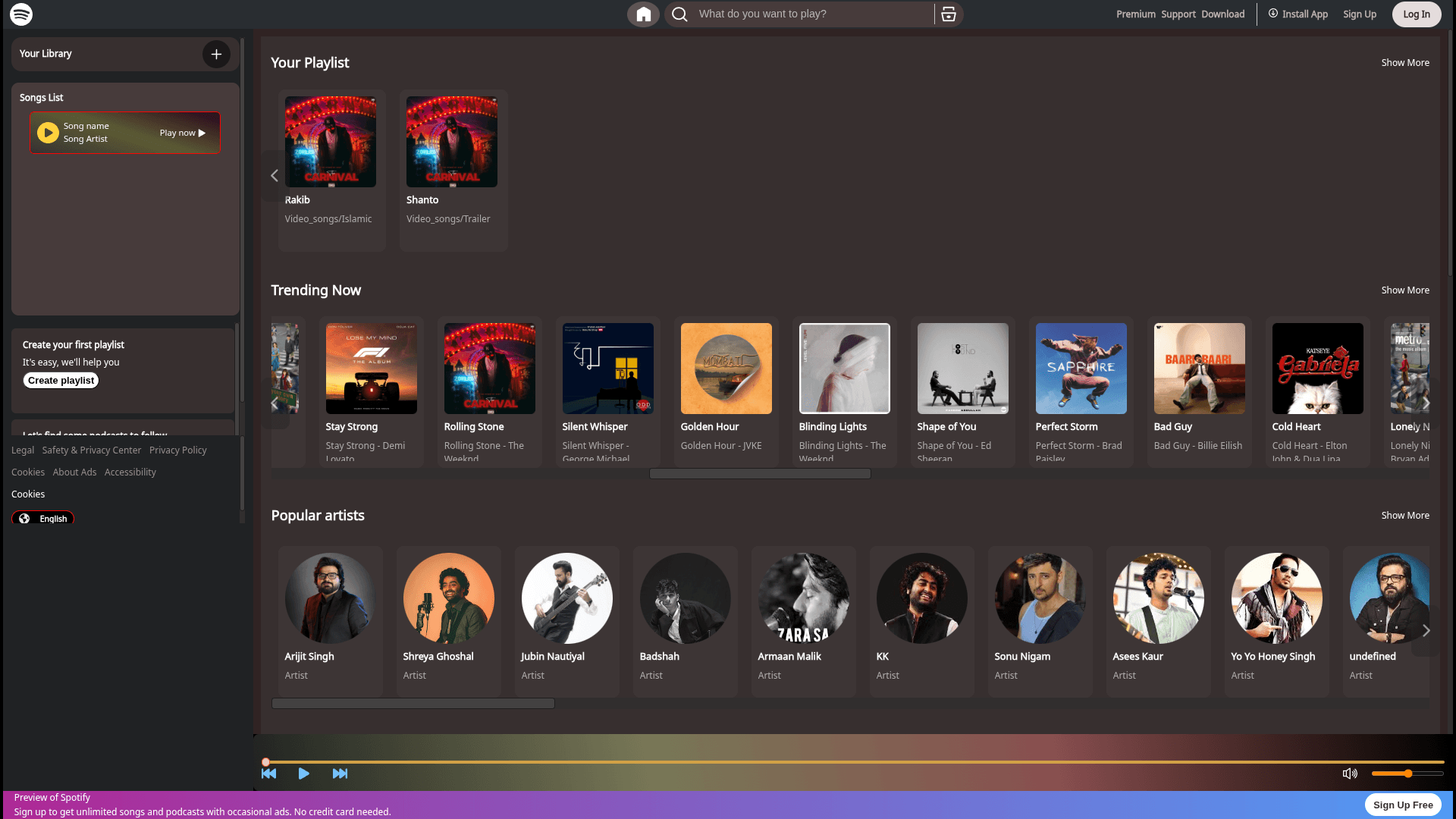Open Premium in top navigation

pos(1136,14)
